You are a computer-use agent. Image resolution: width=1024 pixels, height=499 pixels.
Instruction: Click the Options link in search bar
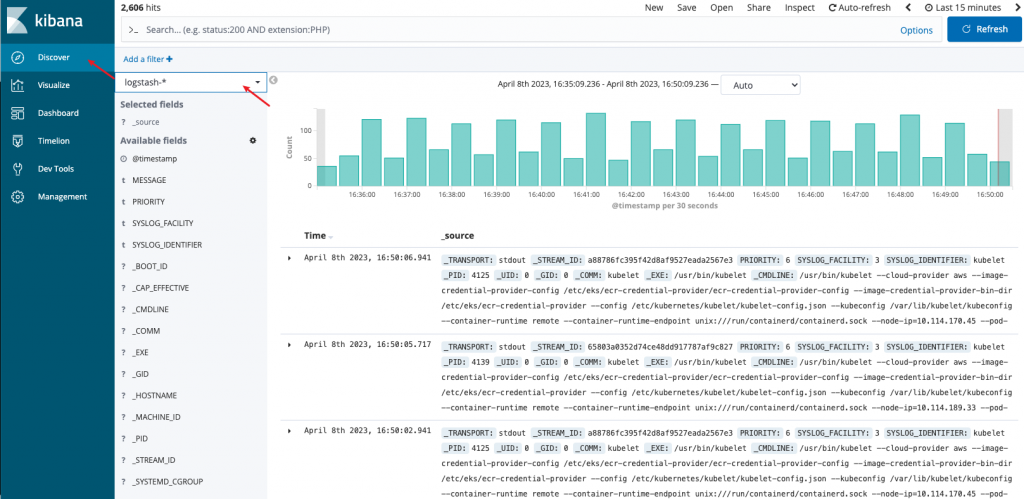click(916, 30)
